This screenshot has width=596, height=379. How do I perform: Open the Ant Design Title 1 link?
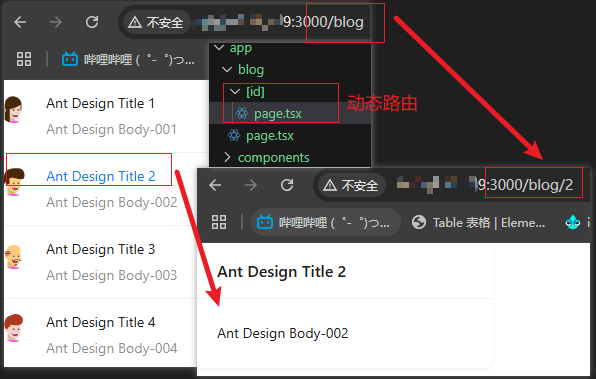[x=100, y=103]
